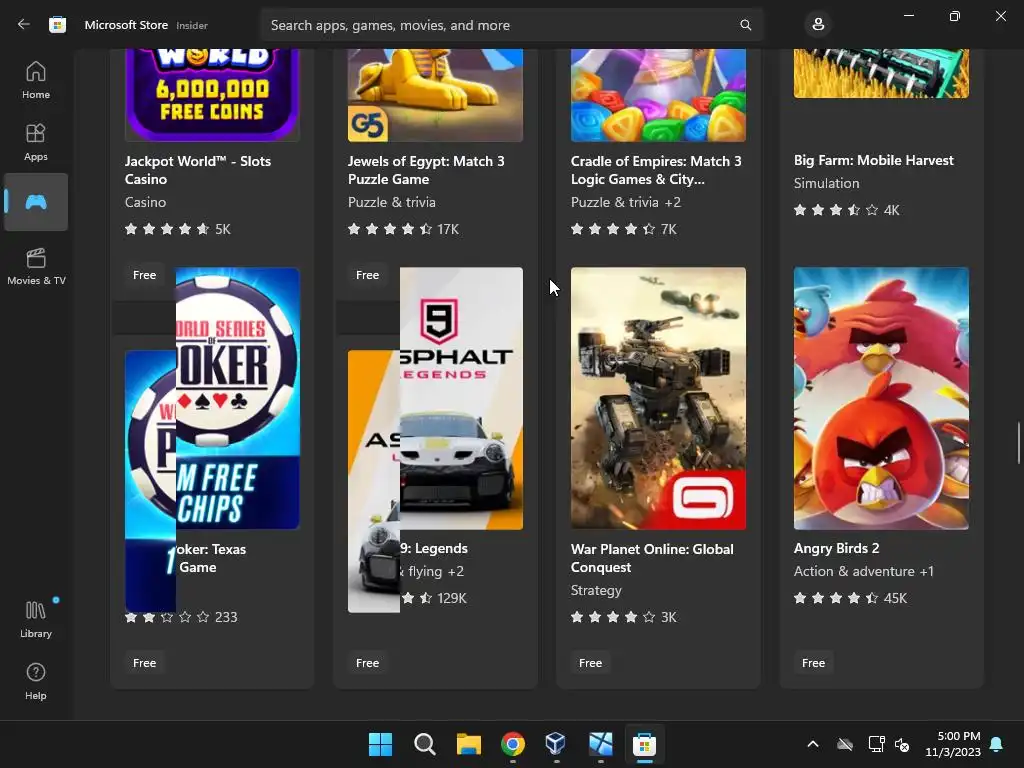This screenshot has height=768, width=1024.
Task: Click Microsoft Store icon on taskbar
Action: pyautogui.click(x=644, y=744)
